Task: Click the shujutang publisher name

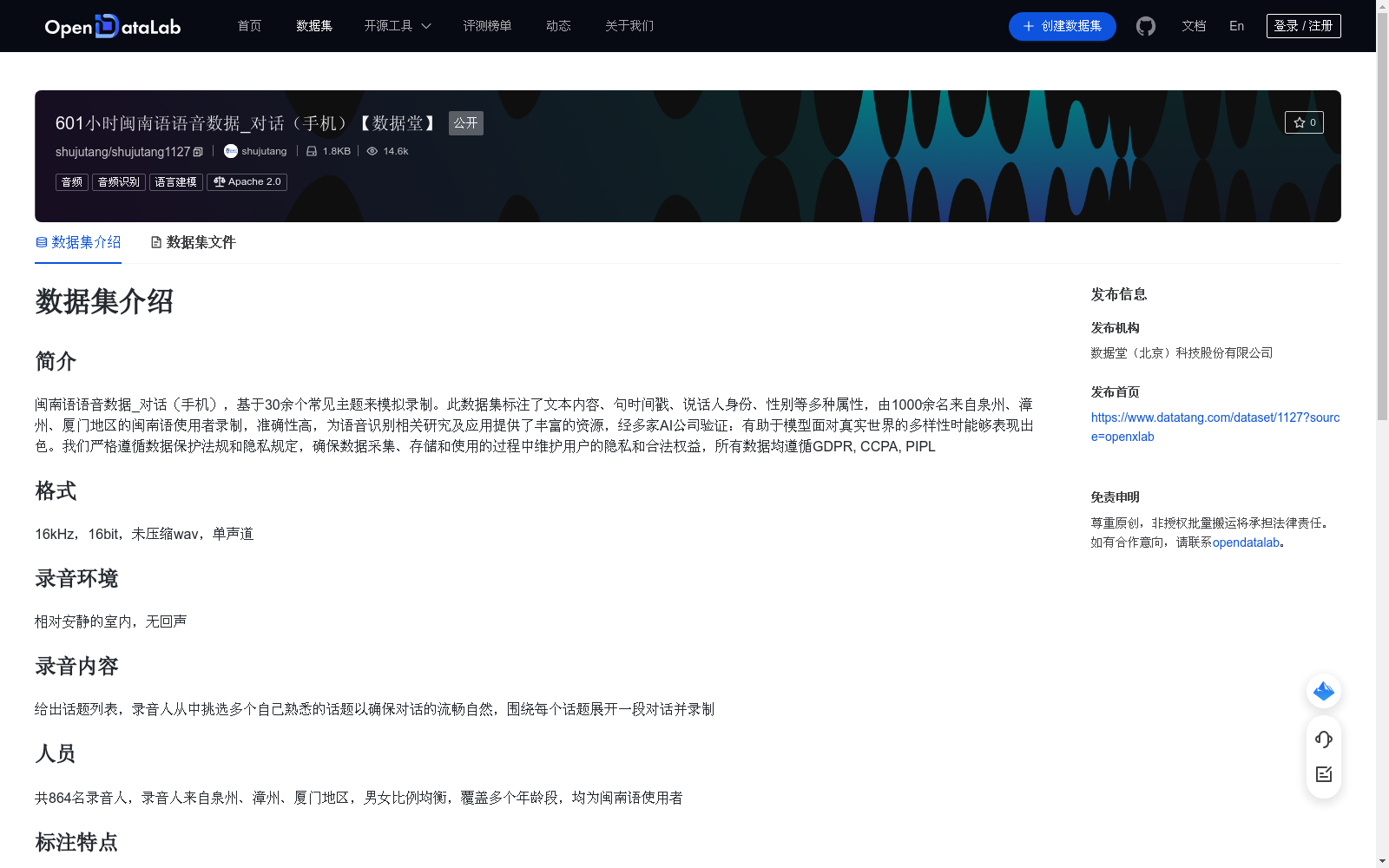Action: [264, 151]
